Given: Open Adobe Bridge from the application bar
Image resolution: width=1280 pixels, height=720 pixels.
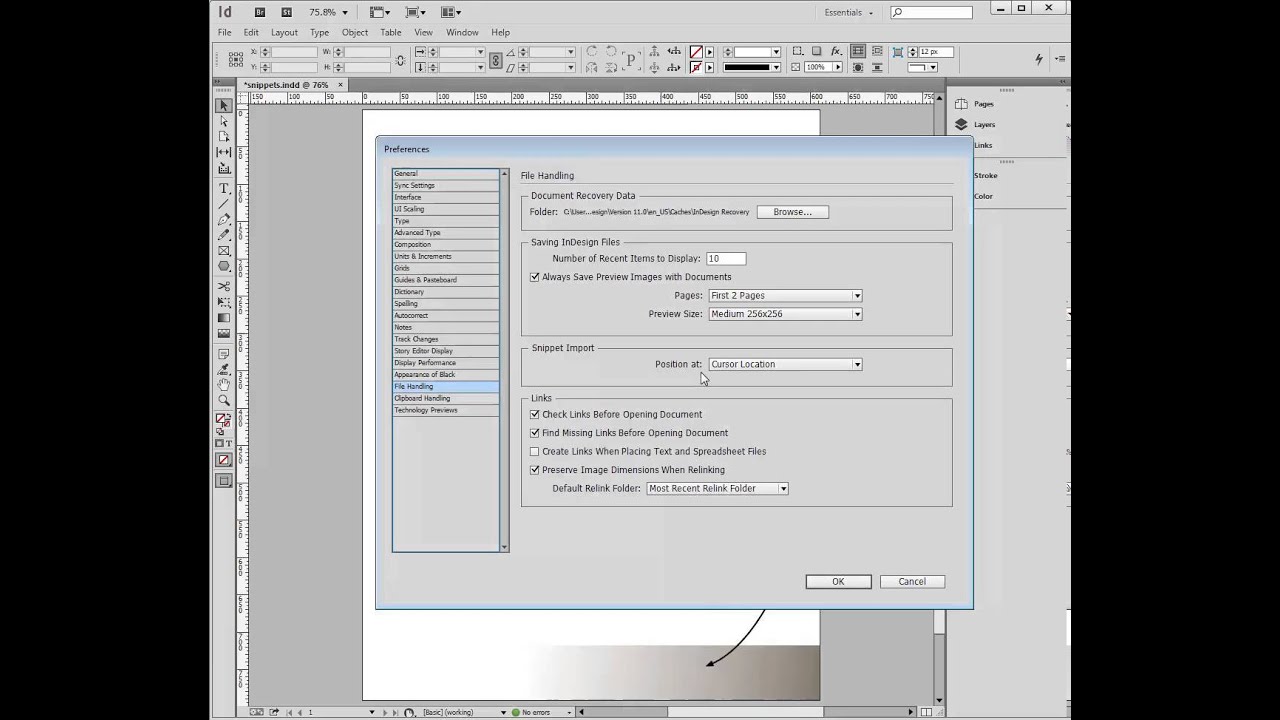Looking at the screenshot, I should coord(260,12).
